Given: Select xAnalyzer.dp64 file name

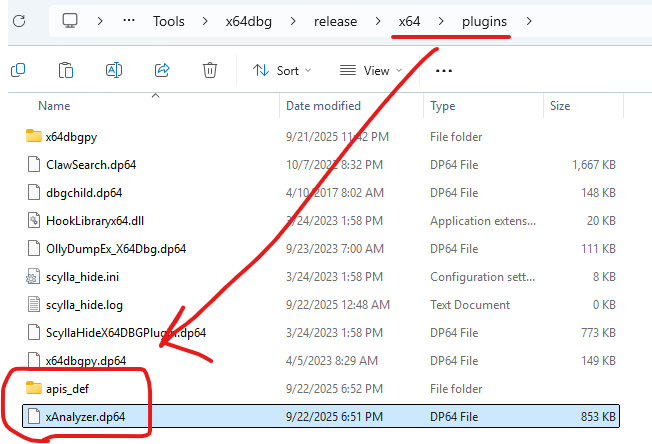Looking at the screenshot, I should click(x=85, y=417).
